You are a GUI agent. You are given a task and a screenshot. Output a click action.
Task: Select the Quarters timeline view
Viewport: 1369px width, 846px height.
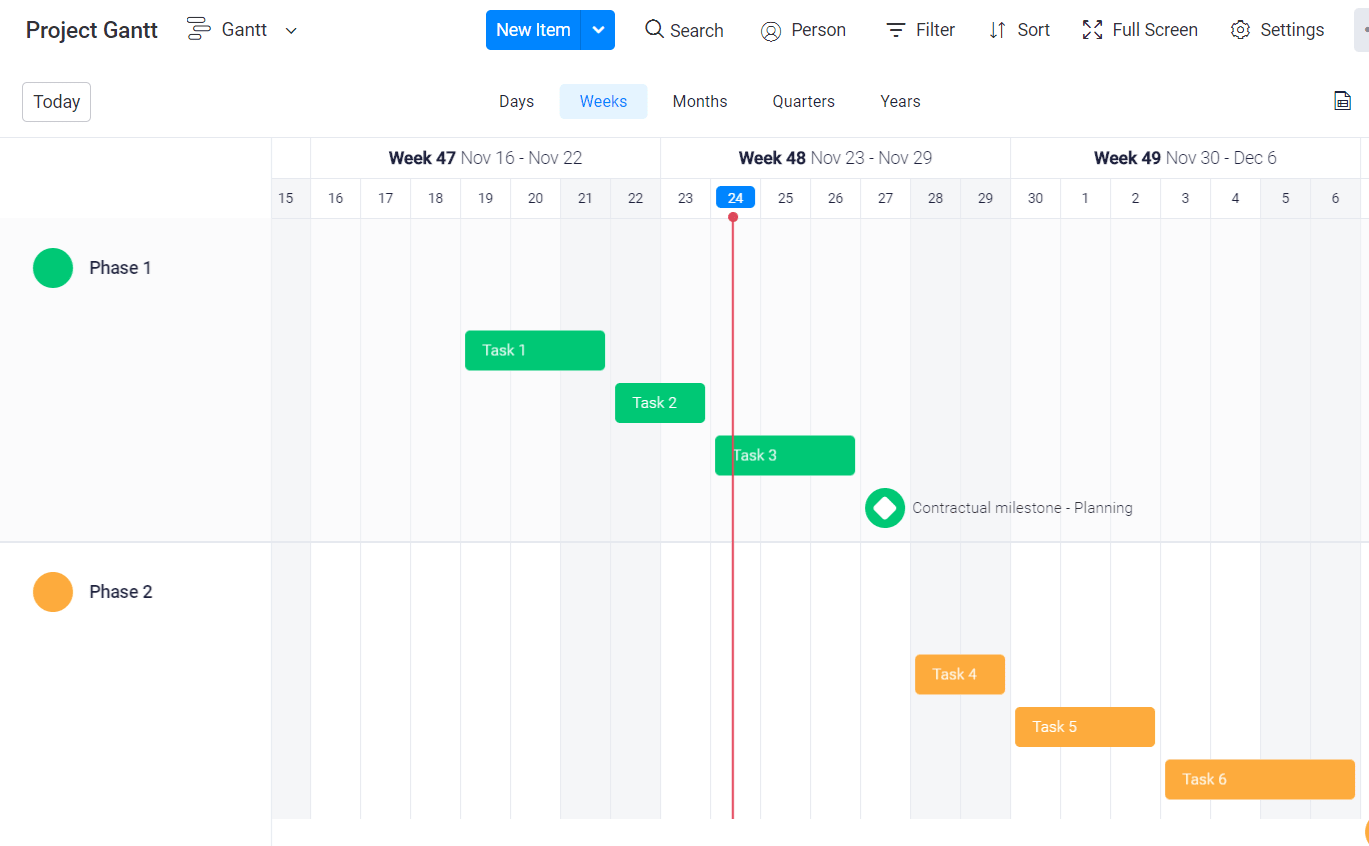click(803, 101)
